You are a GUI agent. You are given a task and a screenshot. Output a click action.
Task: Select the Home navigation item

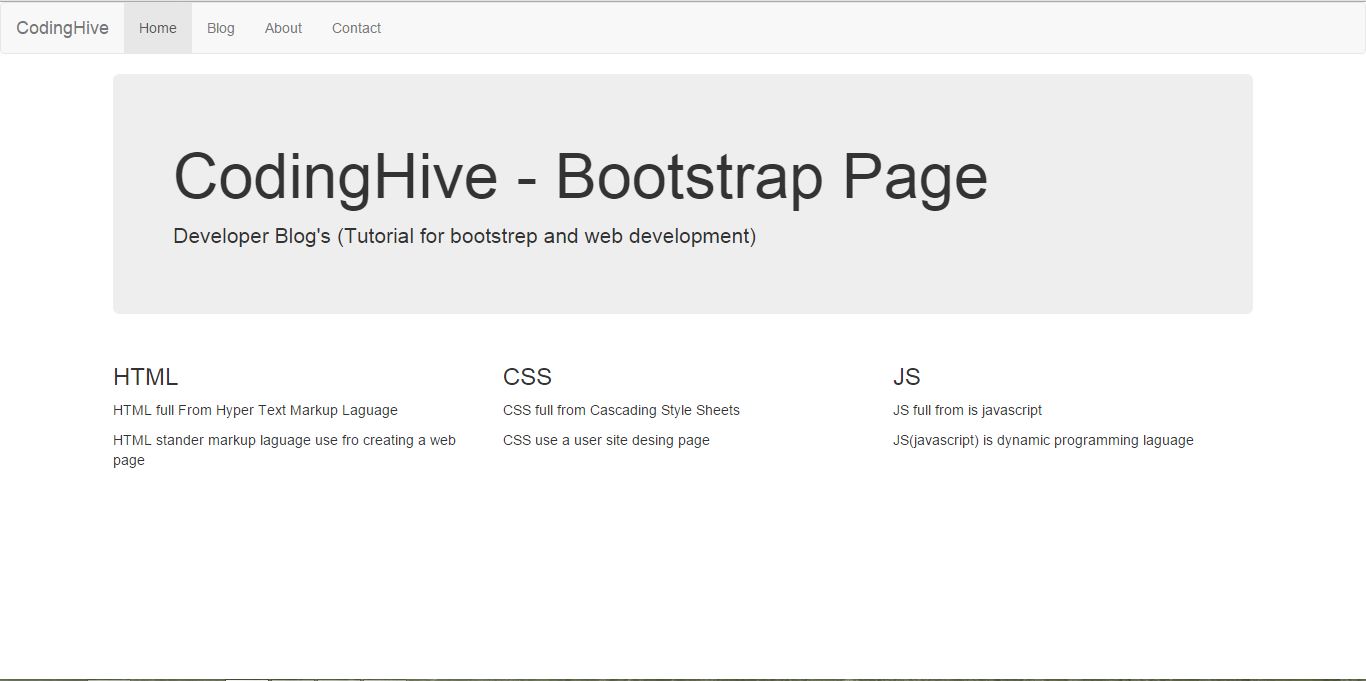click(157, 28)
